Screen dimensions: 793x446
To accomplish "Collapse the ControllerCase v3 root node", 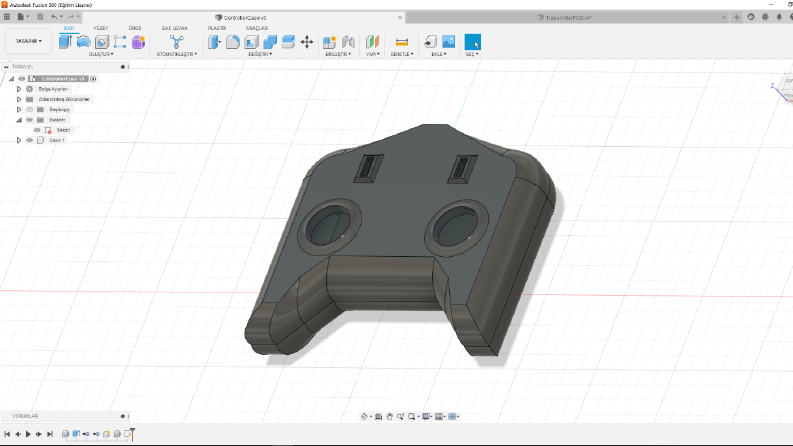I will point(11,79).
